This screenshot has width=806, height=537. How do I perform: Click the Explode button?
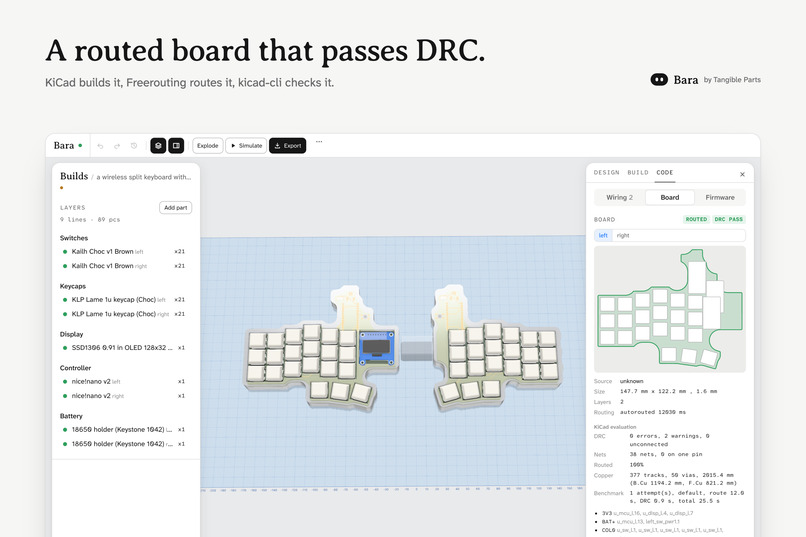208,145
